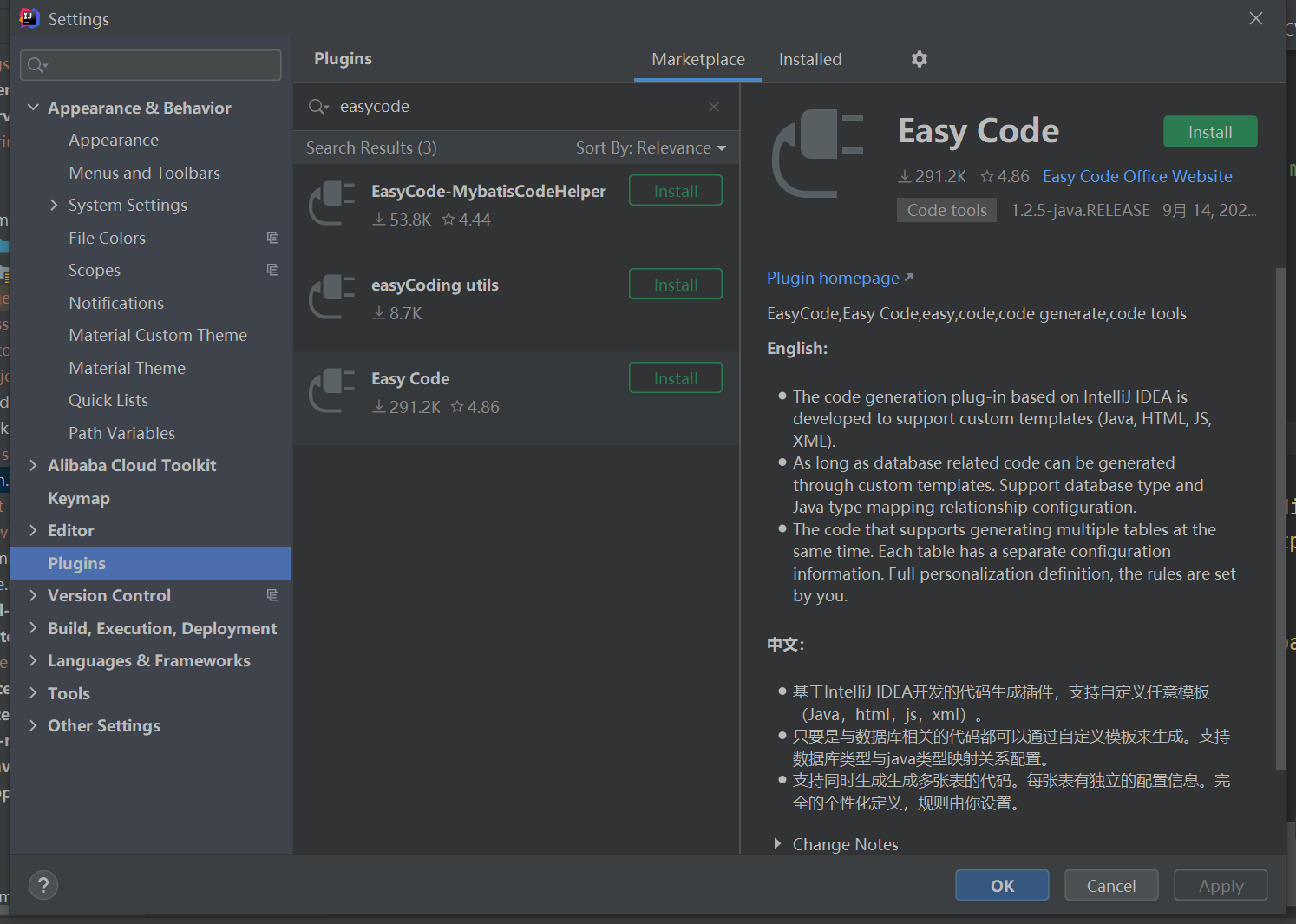Select Appearance settings page
Image resolution: width=1296 pixels, height=924 pixels.
[114, 141]
